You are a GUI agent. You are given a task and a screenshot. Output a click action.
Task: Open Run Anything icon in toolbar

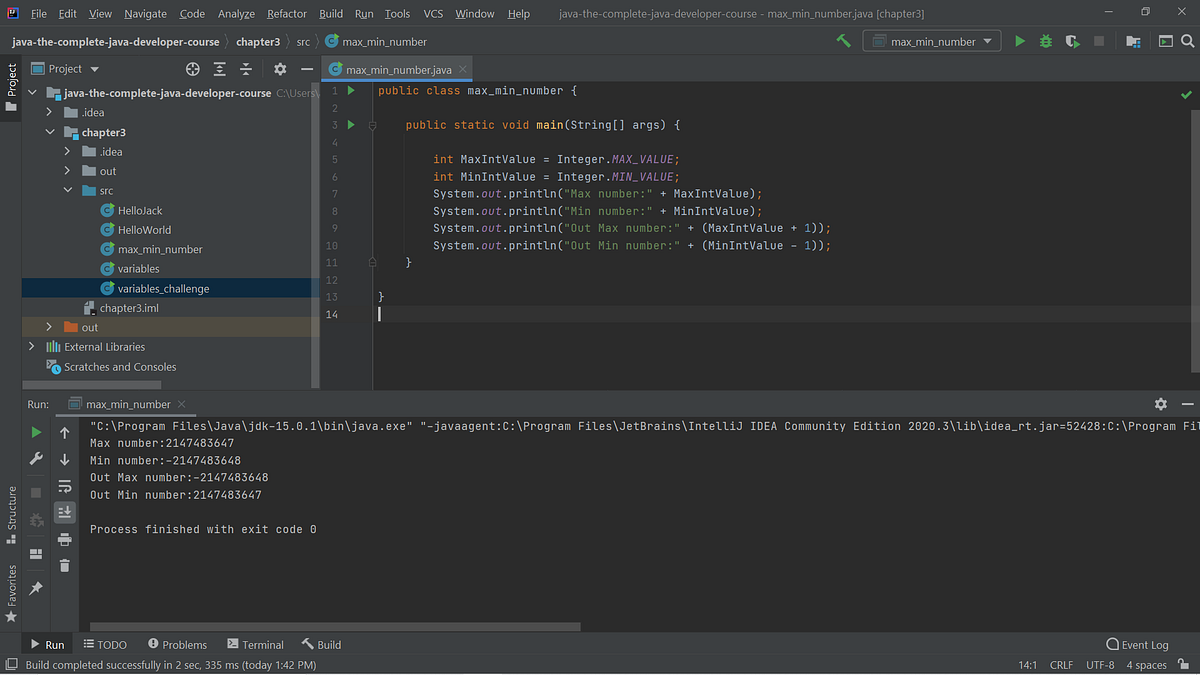click(x=1165, y=41)
